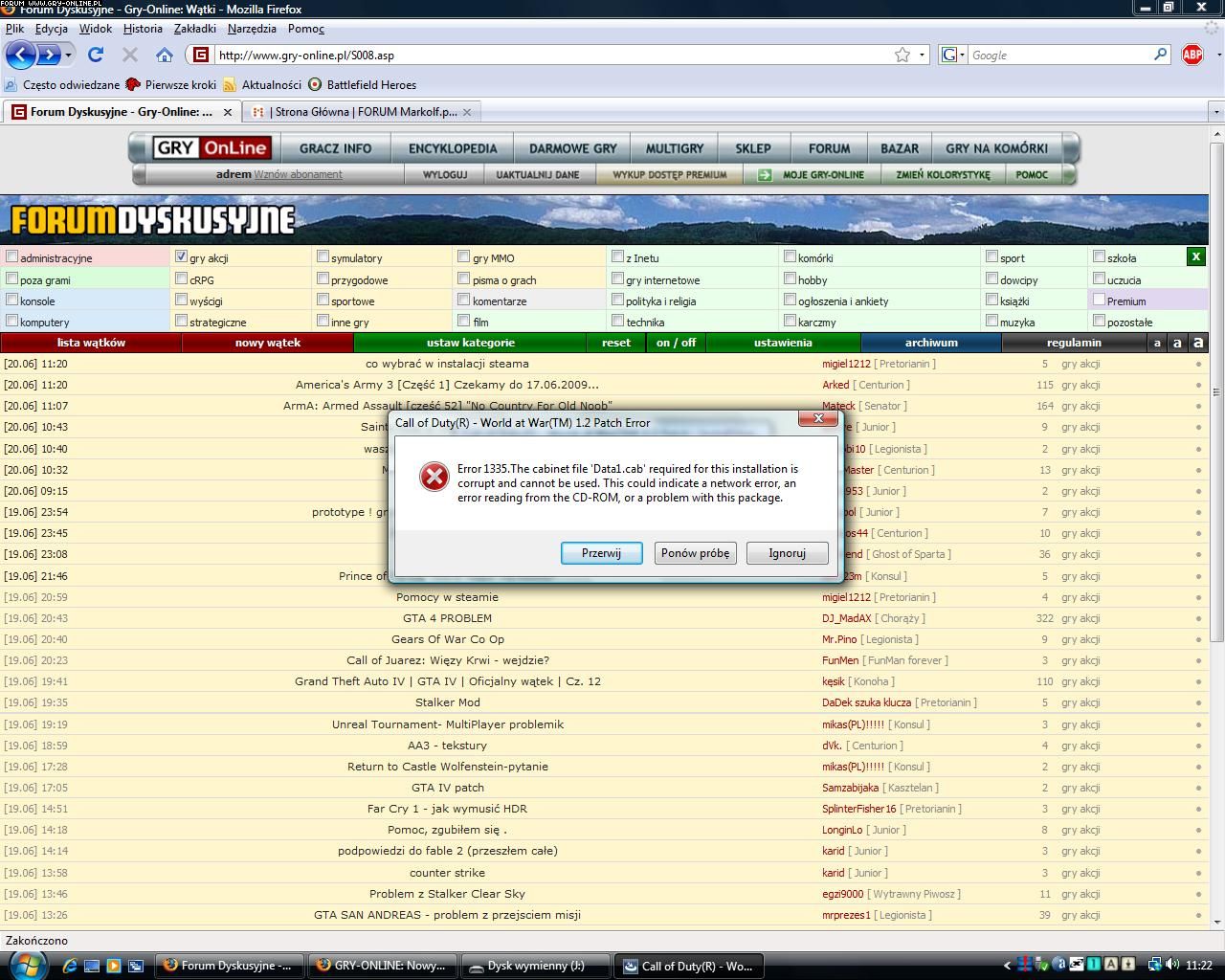This screenshot has width=1225, height=980.
Task: Click the URL address field
Action: [x=546, y=56]
